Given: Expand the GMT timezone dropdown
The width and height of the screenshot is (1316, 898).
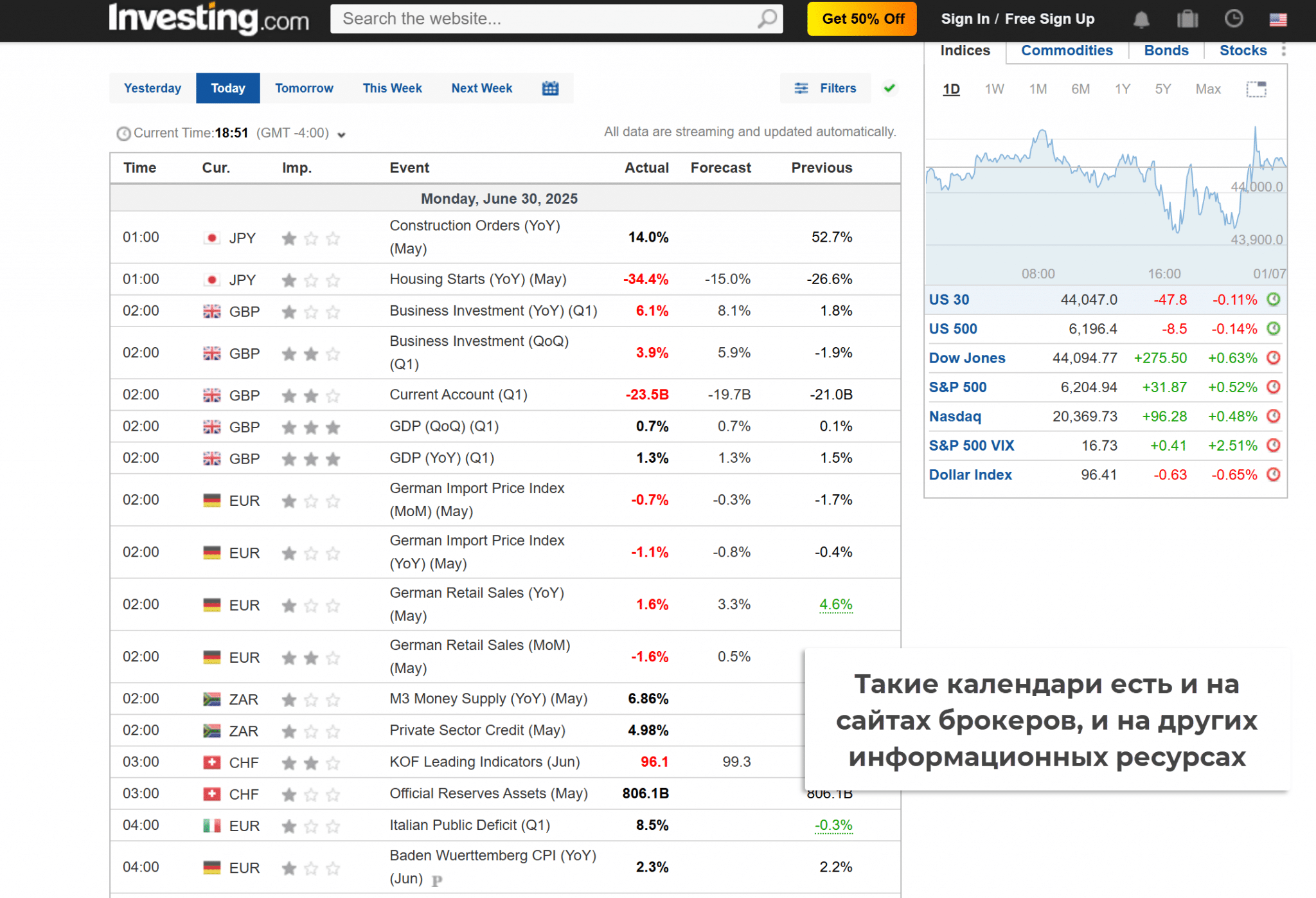Looking at the screenshot, I should tap(342, 134).
